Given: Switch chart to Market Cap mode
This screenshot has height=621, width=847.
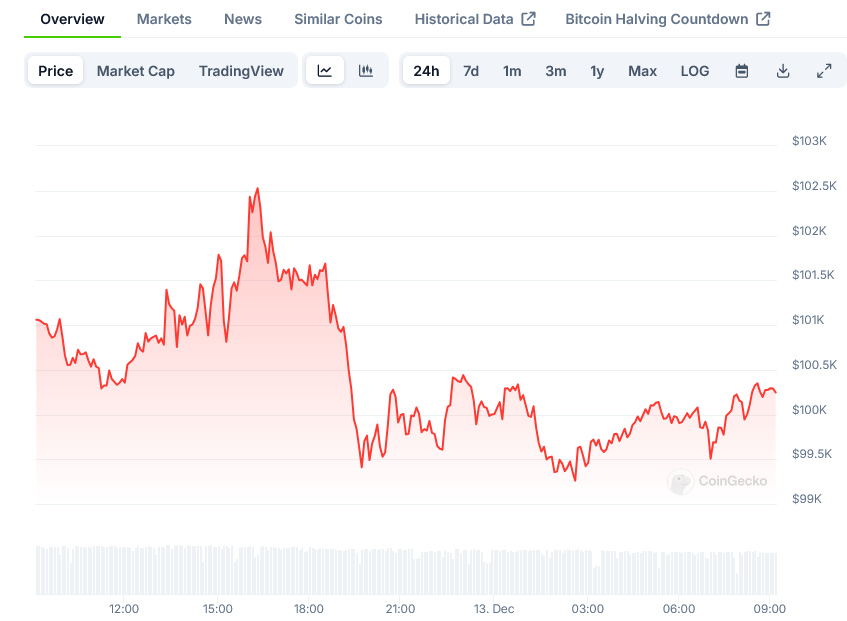Looking at the screenshot, I should (136, 71).
